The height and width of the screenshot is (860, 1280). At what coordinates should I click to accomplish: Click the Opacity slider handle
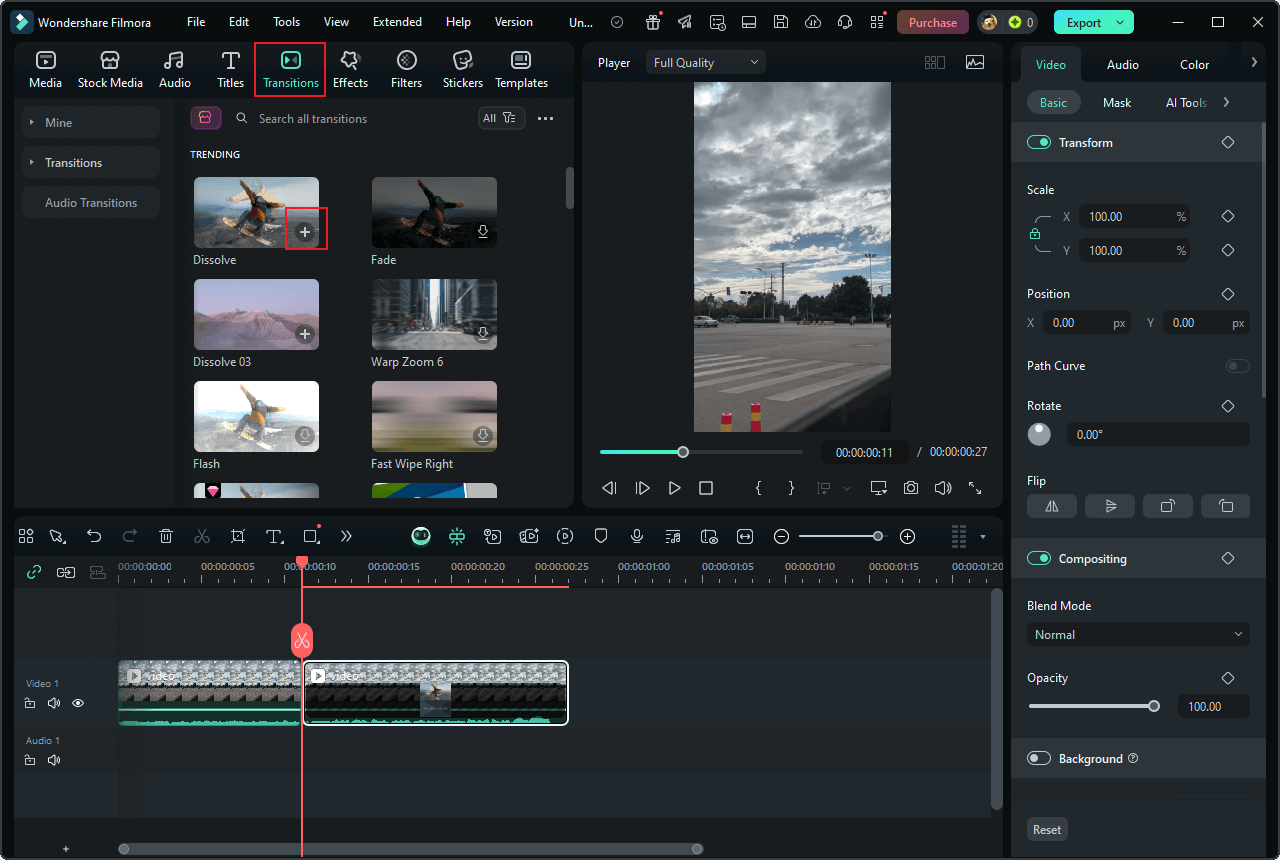click(x=1154, y=706)
